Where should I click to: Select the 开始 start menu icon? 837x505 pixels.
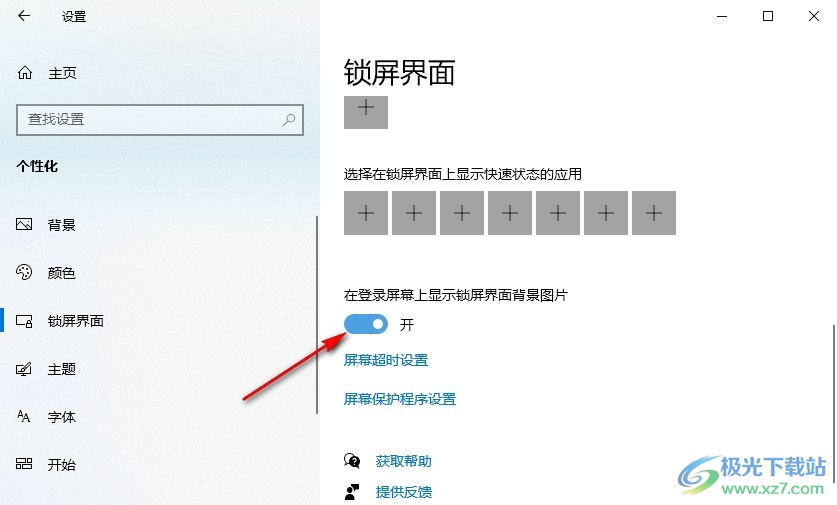tap(24, 464)
